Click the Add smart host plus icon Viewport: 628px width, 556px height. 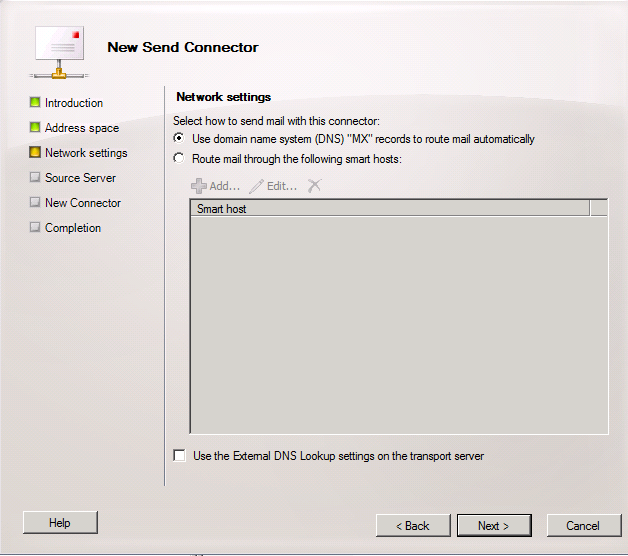[199, 186]
